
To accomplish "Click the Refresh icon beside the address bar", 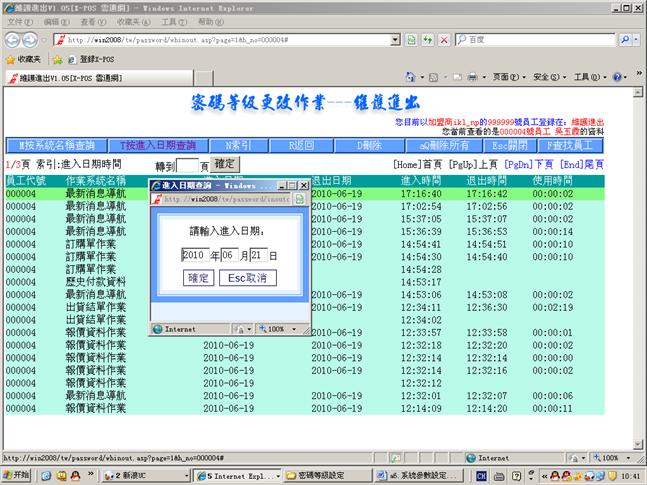I will [x=428, y=40].
